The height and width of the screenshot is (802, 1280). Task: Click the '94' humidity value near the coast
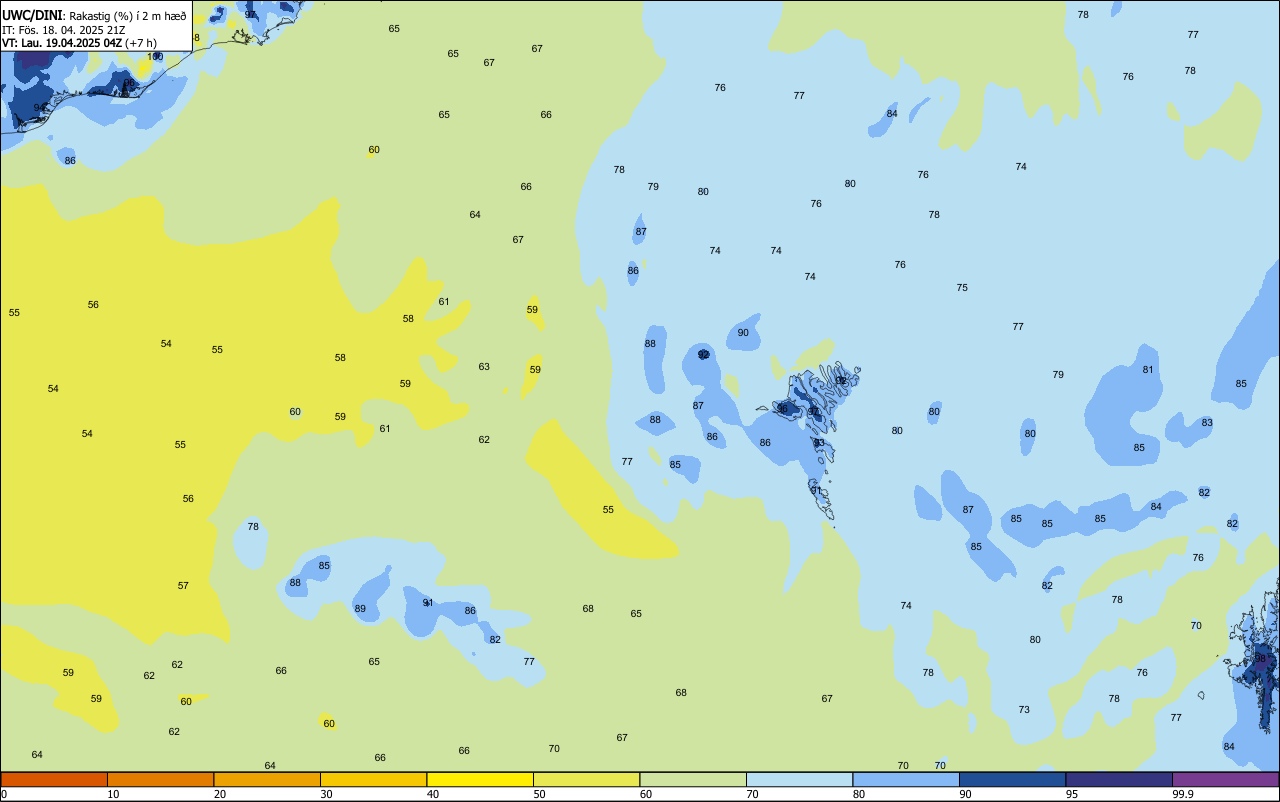(39, 108)
